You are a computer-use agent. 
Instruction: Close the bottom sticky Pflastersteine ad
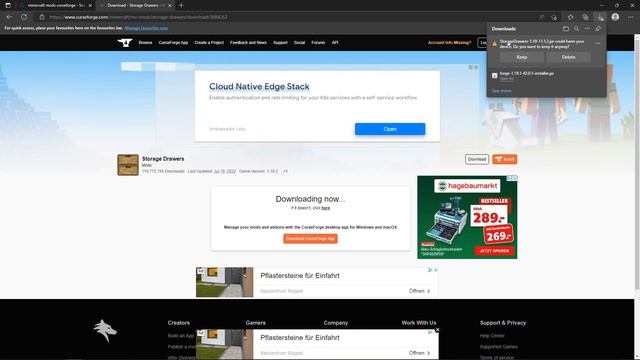click(437, 330)
